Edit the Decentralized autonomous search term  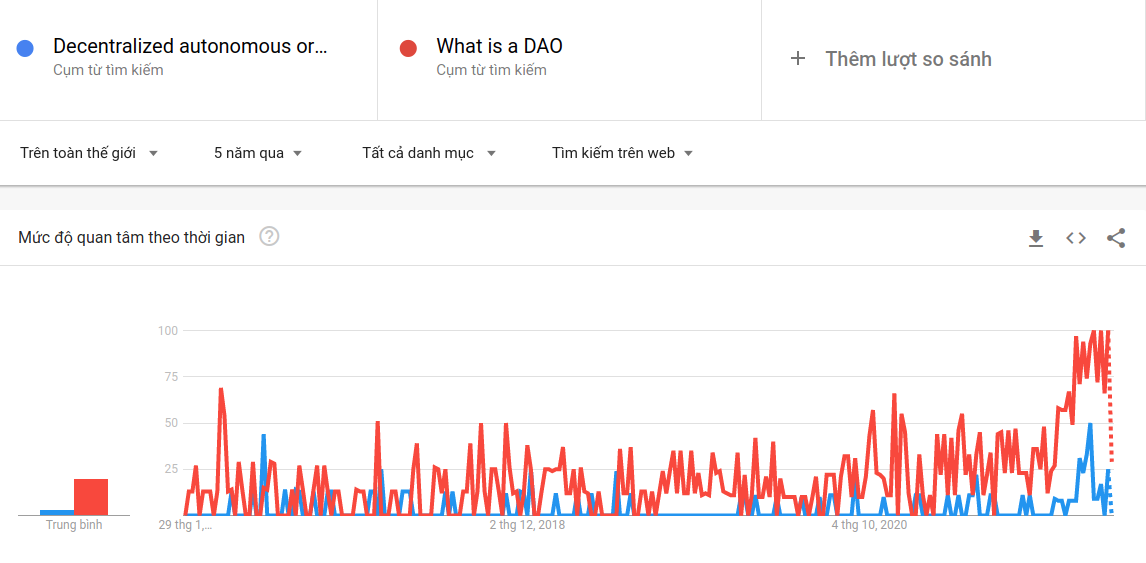click(190, 46)
